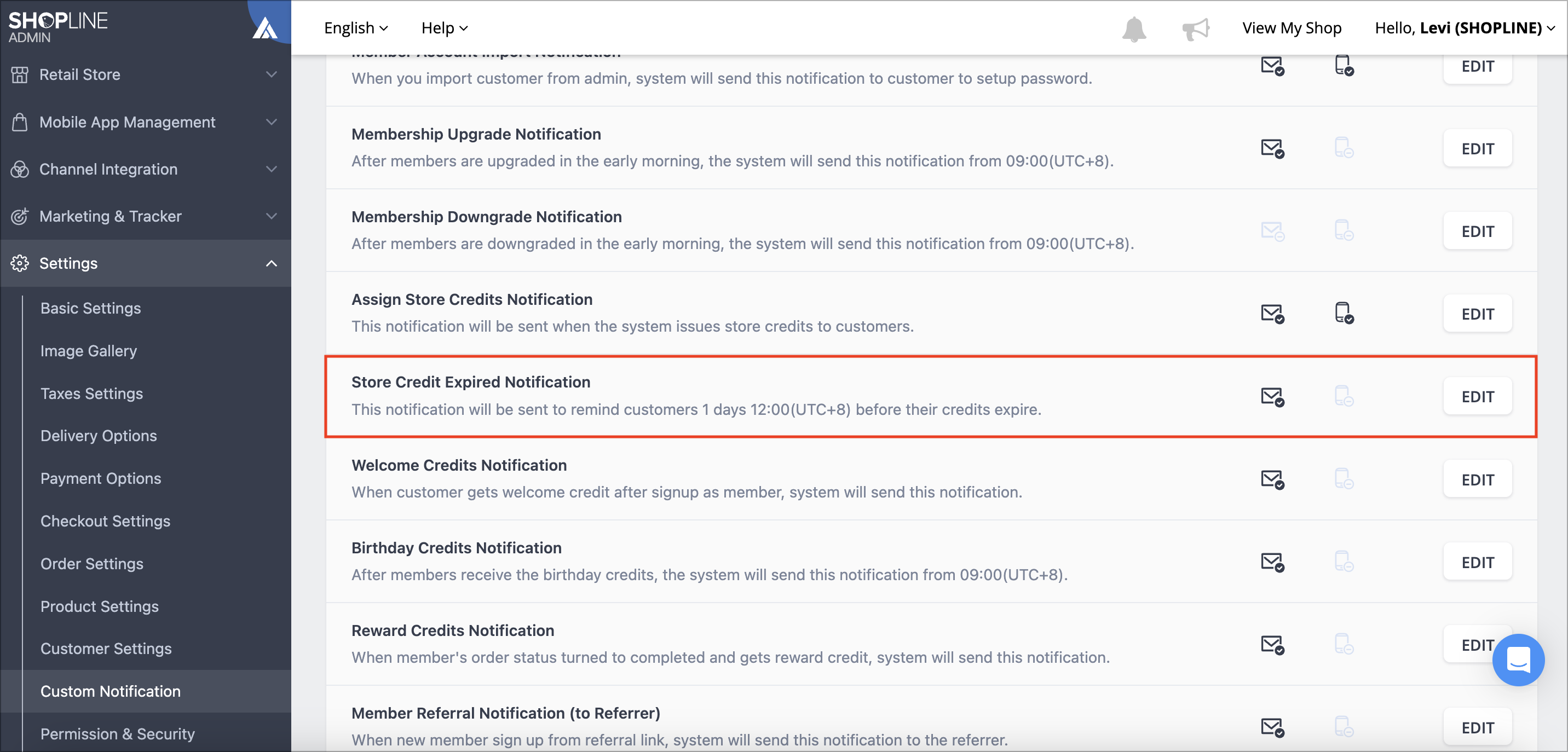This screenshot has height=752, width=1568.
Task: Click email icon for Membership Upgrade Notification
Action: [x=1272, y=148]
